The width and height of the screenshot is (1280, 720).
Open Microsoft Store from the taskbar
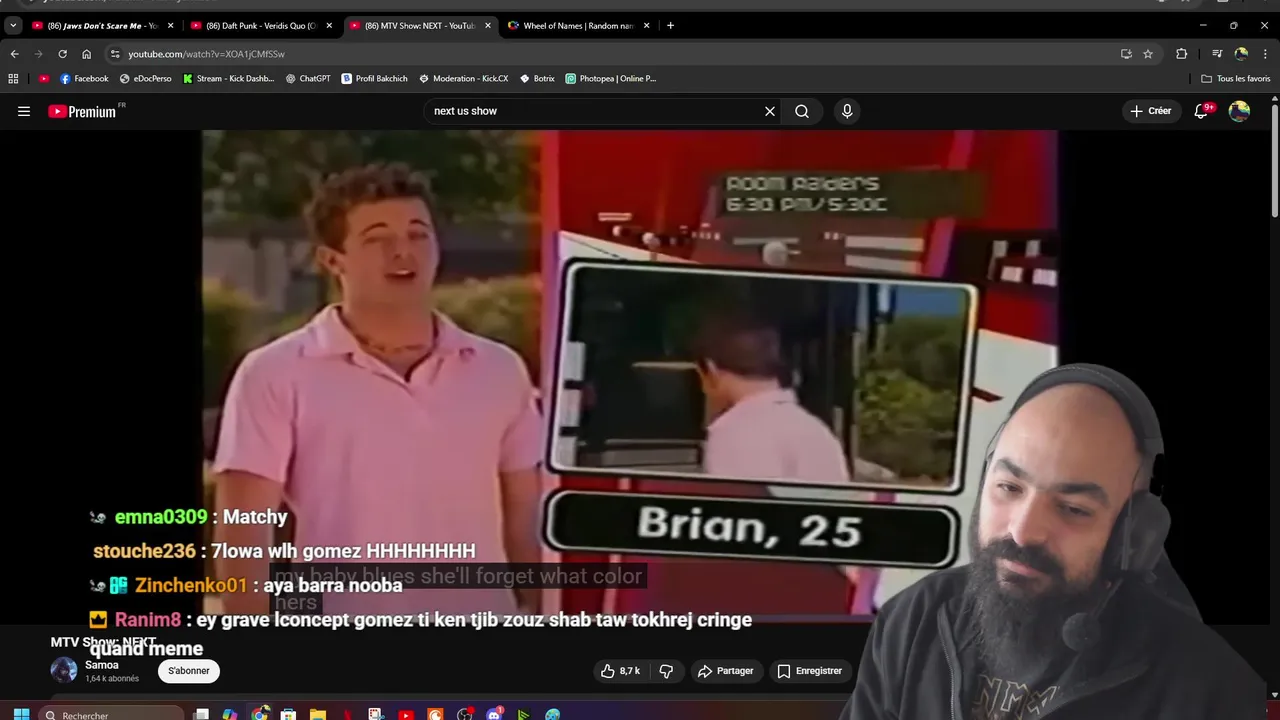point(288,715)
